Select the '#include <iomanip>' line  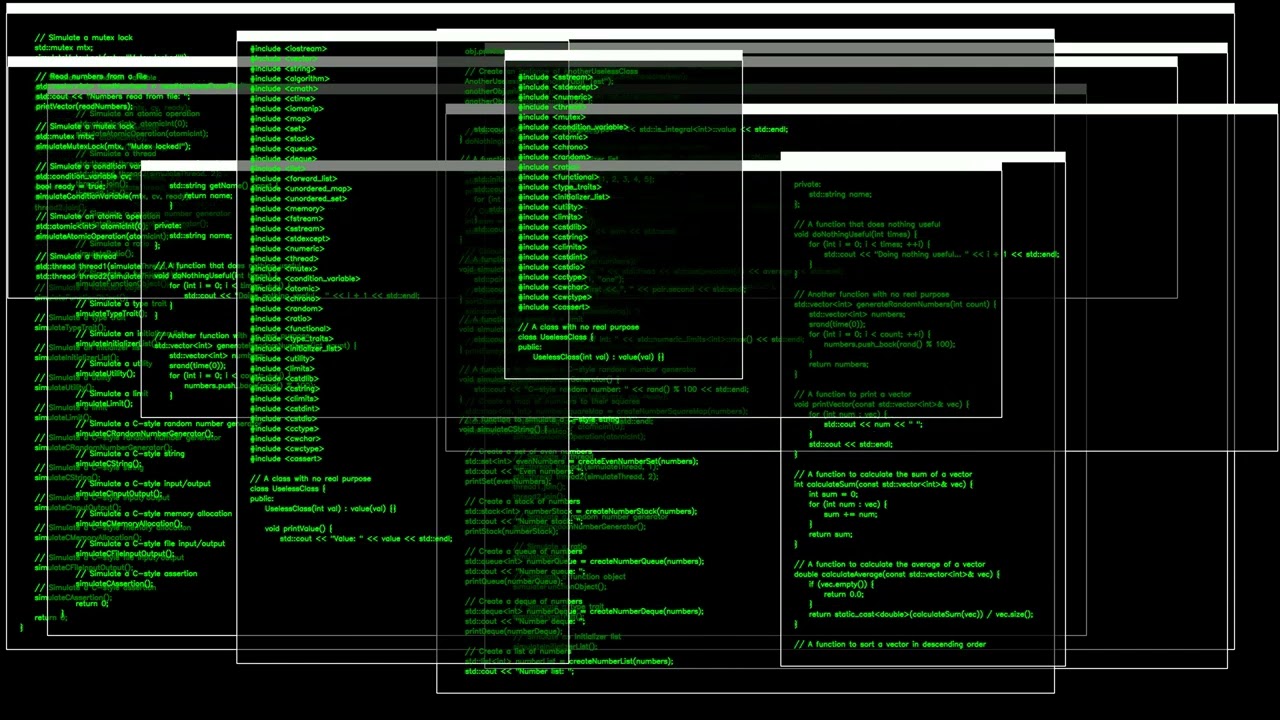click(x=287, y=108)
